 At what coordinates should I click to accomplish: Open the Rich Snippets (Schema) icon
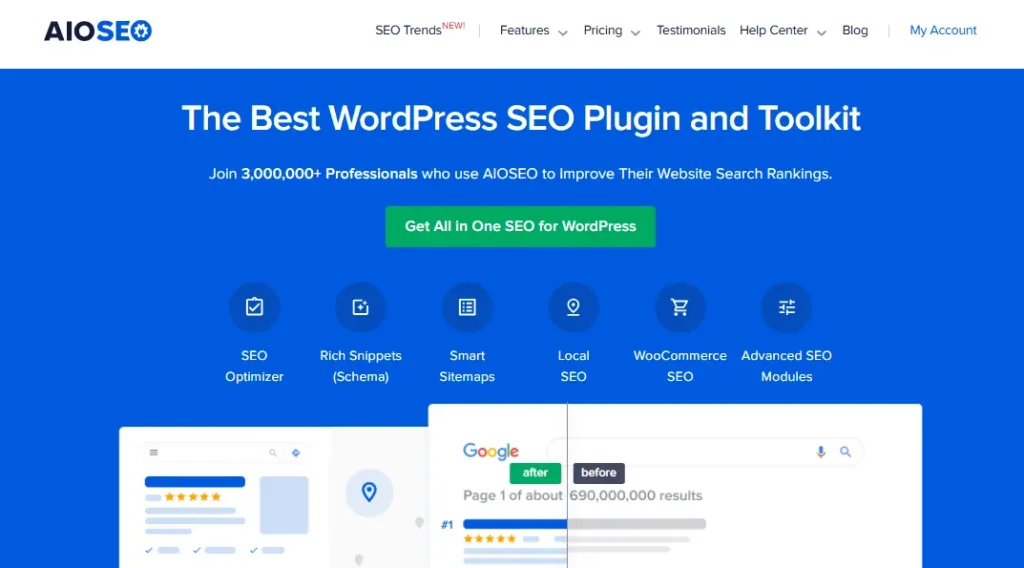[x=360, y=307]
